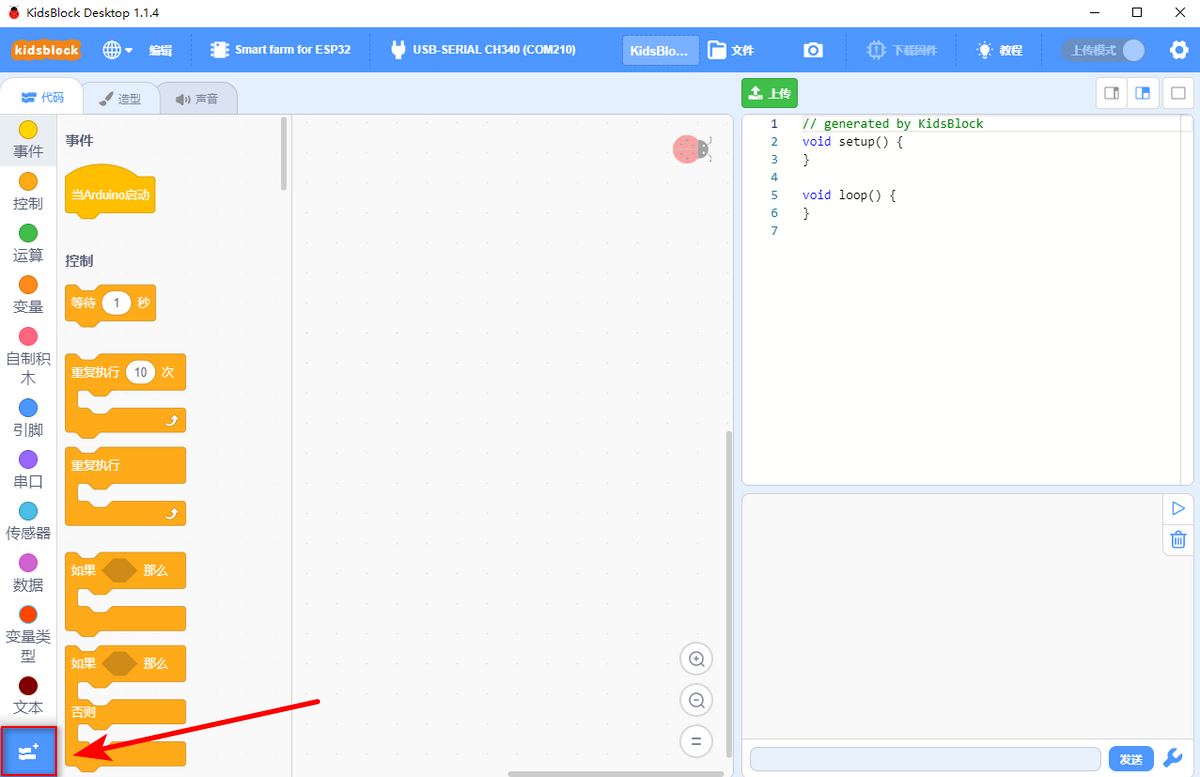The width and height of the screenshot is (1200, 777).
Task: Clear serial output with trash icon
Action: click(1178, 539)
